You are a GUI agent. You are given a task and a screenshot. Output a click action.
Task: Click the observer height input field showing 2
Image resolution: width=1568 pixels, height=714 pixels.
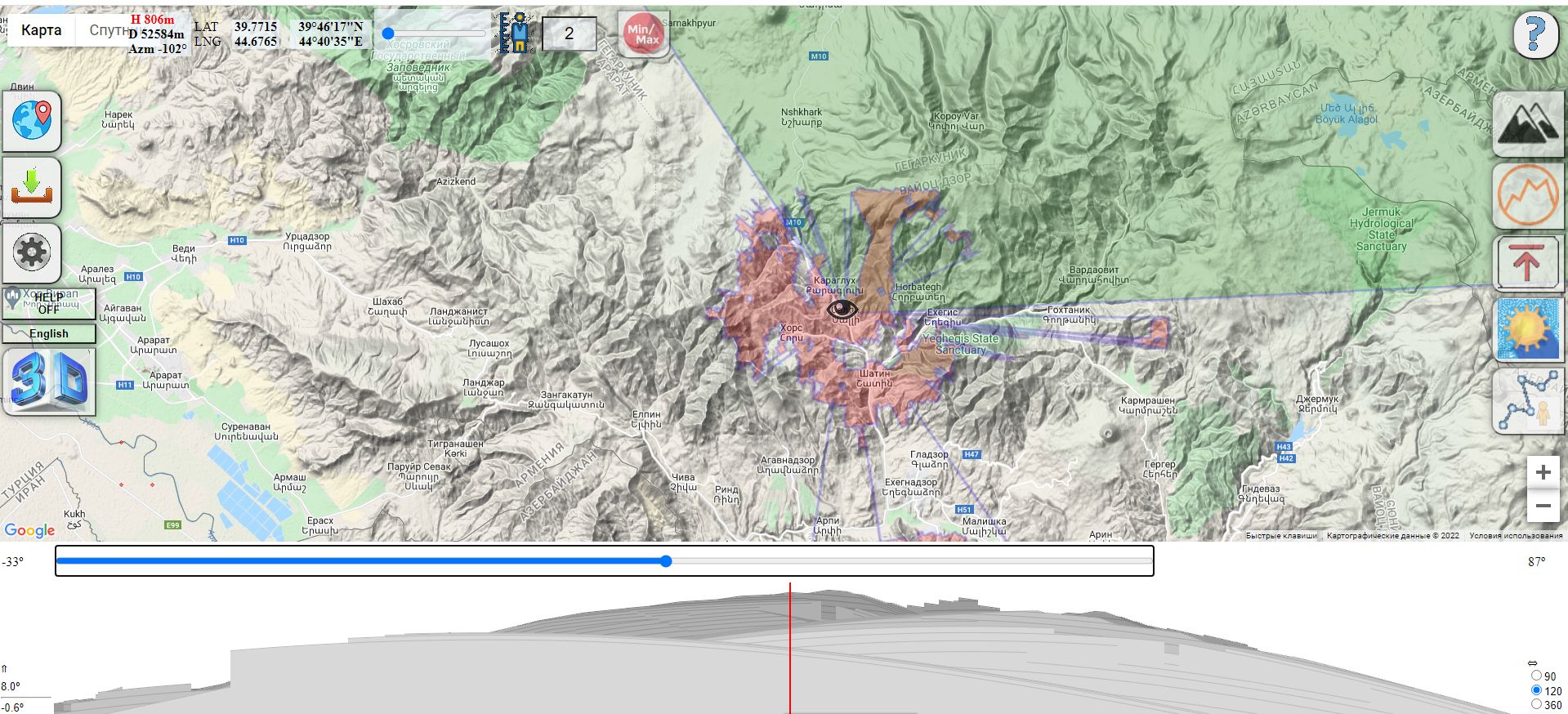pyautogui.click(x=570, y=33)
